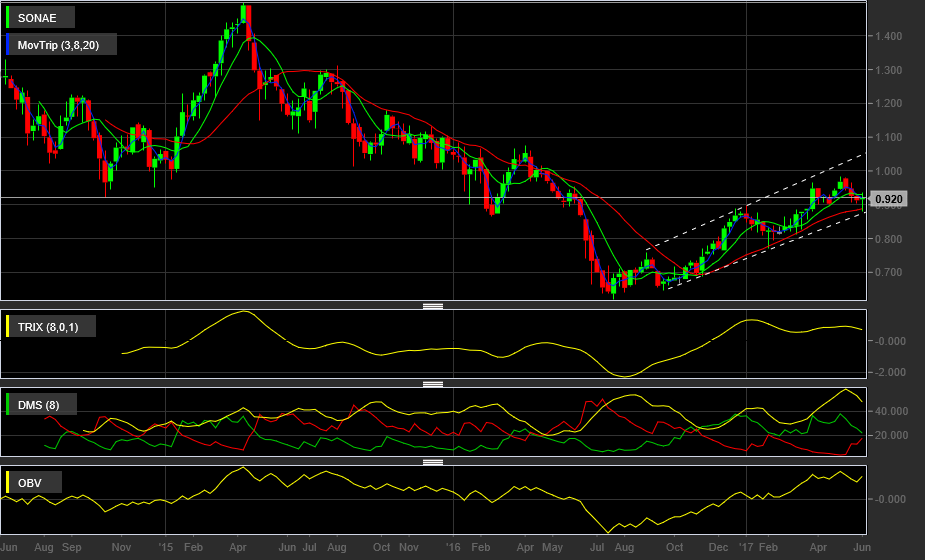This screenshot has height=560, width=925.
Task: Click the '15 year marker on time axis
Action: (166, 547)
